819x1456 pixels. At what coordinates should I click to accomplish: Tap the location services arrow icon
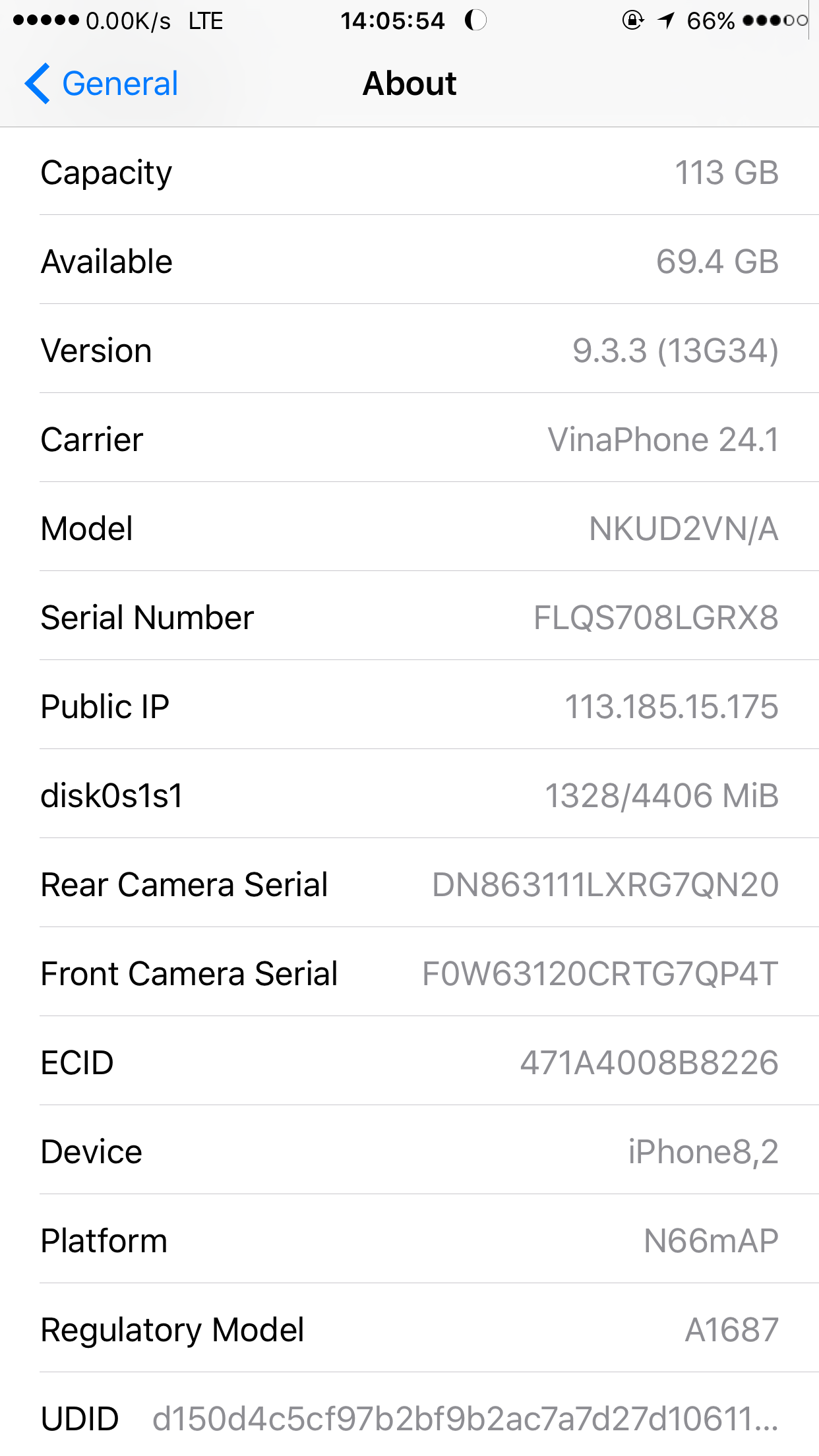[666, 21]
